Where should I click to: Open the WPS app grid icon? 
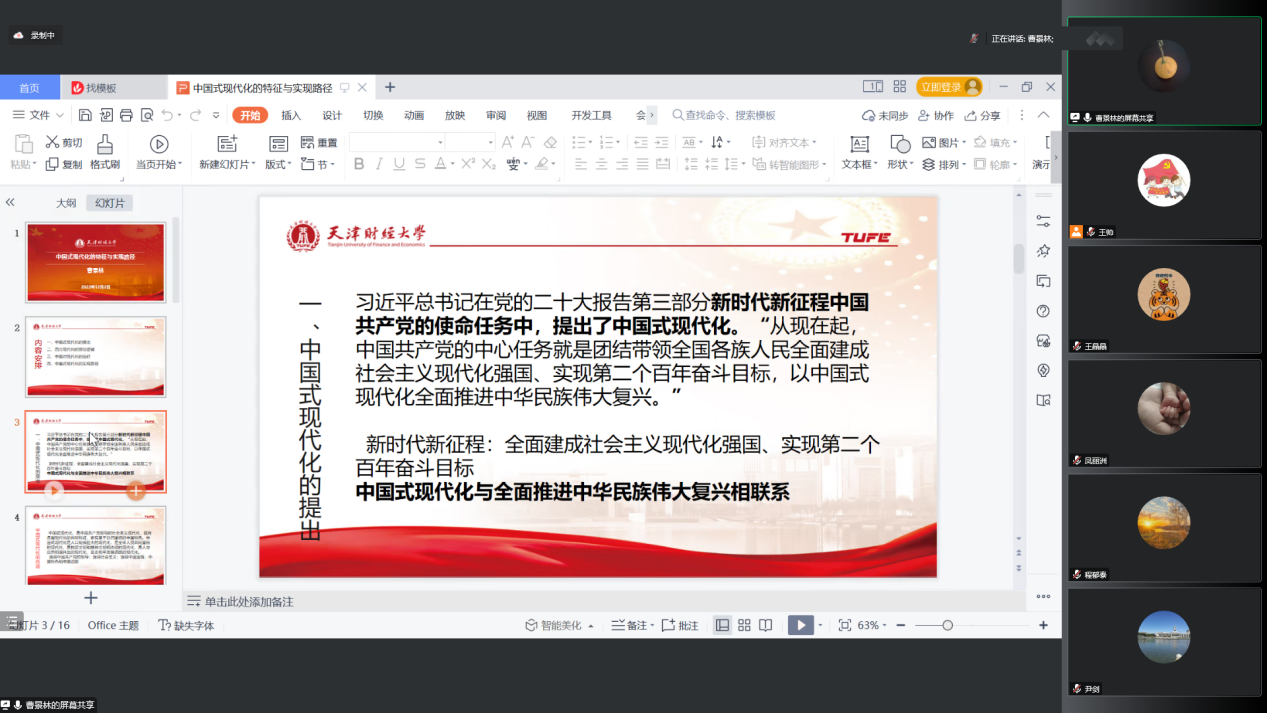899,87
